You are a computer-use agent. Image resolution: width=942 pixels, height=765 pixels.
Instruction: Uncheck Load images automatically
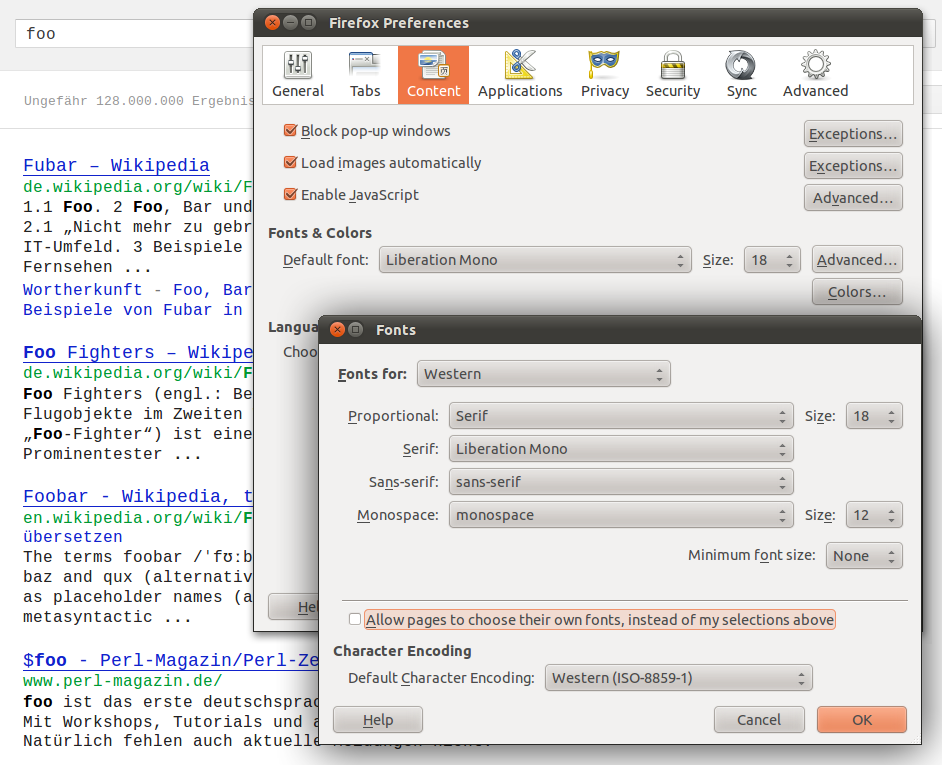click(291, 163)
